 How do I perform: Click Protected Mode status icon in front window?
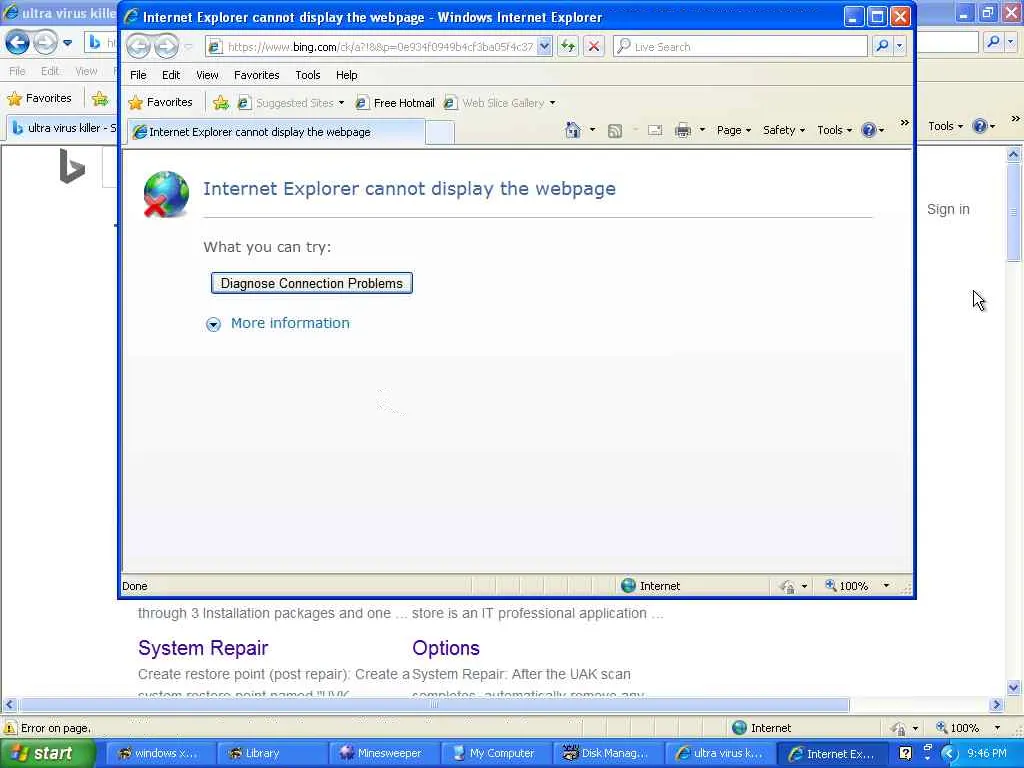click(787, 586)
